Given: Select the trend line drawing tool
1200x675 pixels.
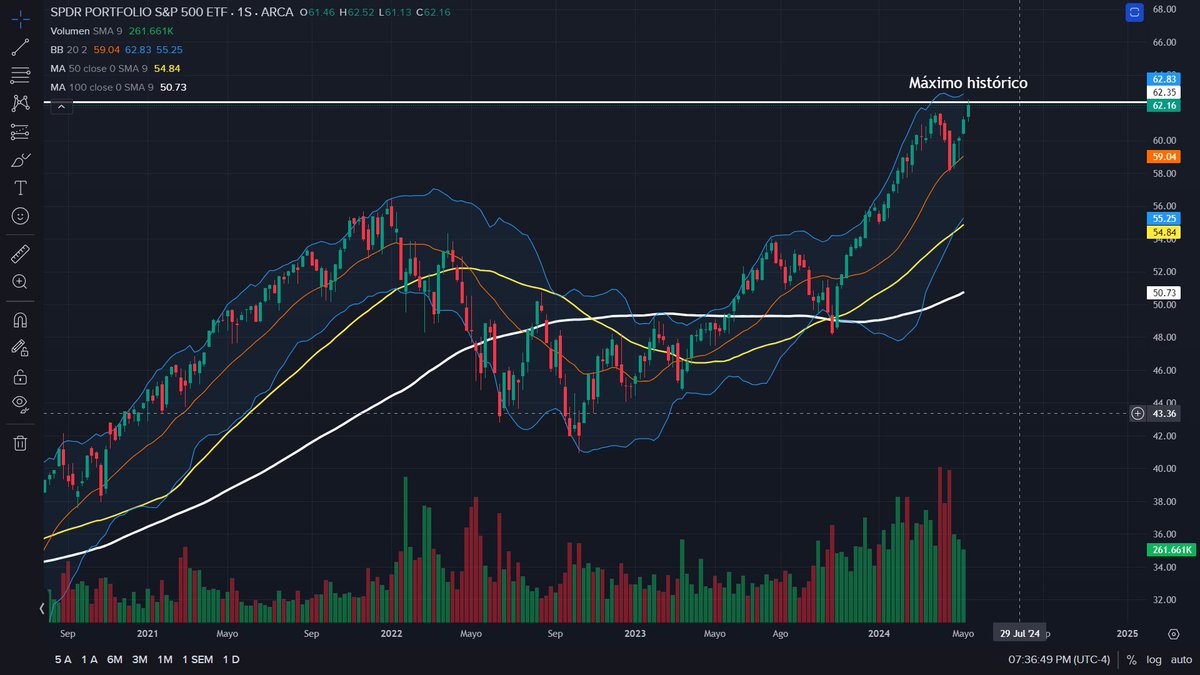Looking at the screenshot, I should click(20, 47).
